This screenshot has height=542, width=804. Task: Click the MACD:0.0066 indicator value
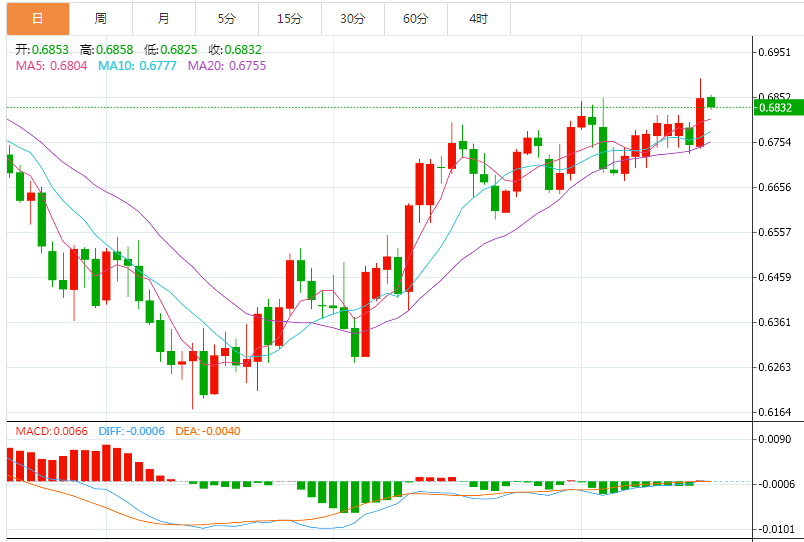(x=52, y=431)
